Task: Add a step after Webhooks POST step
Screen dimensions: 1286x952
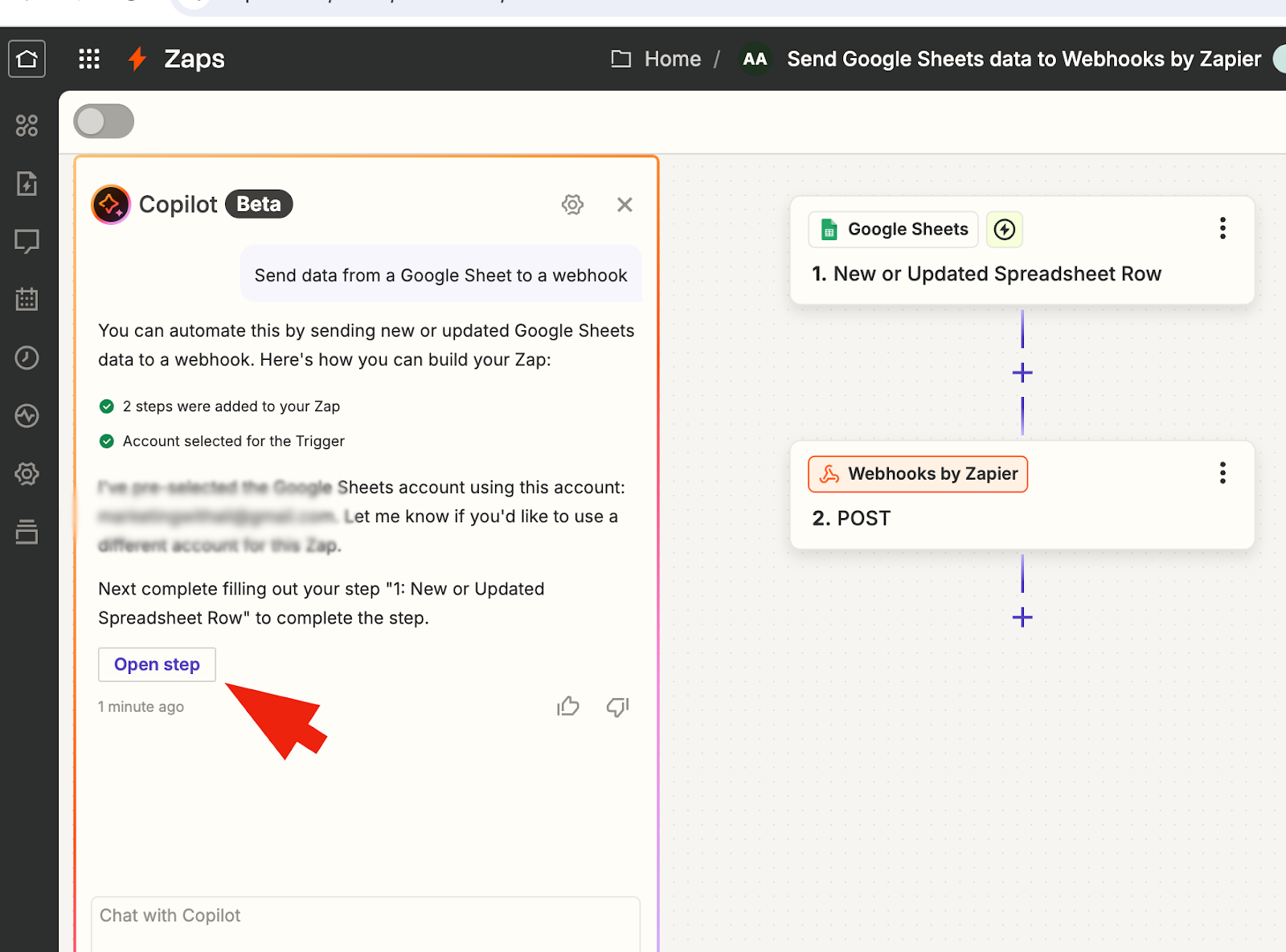Action: click(x=1022, y=617)
